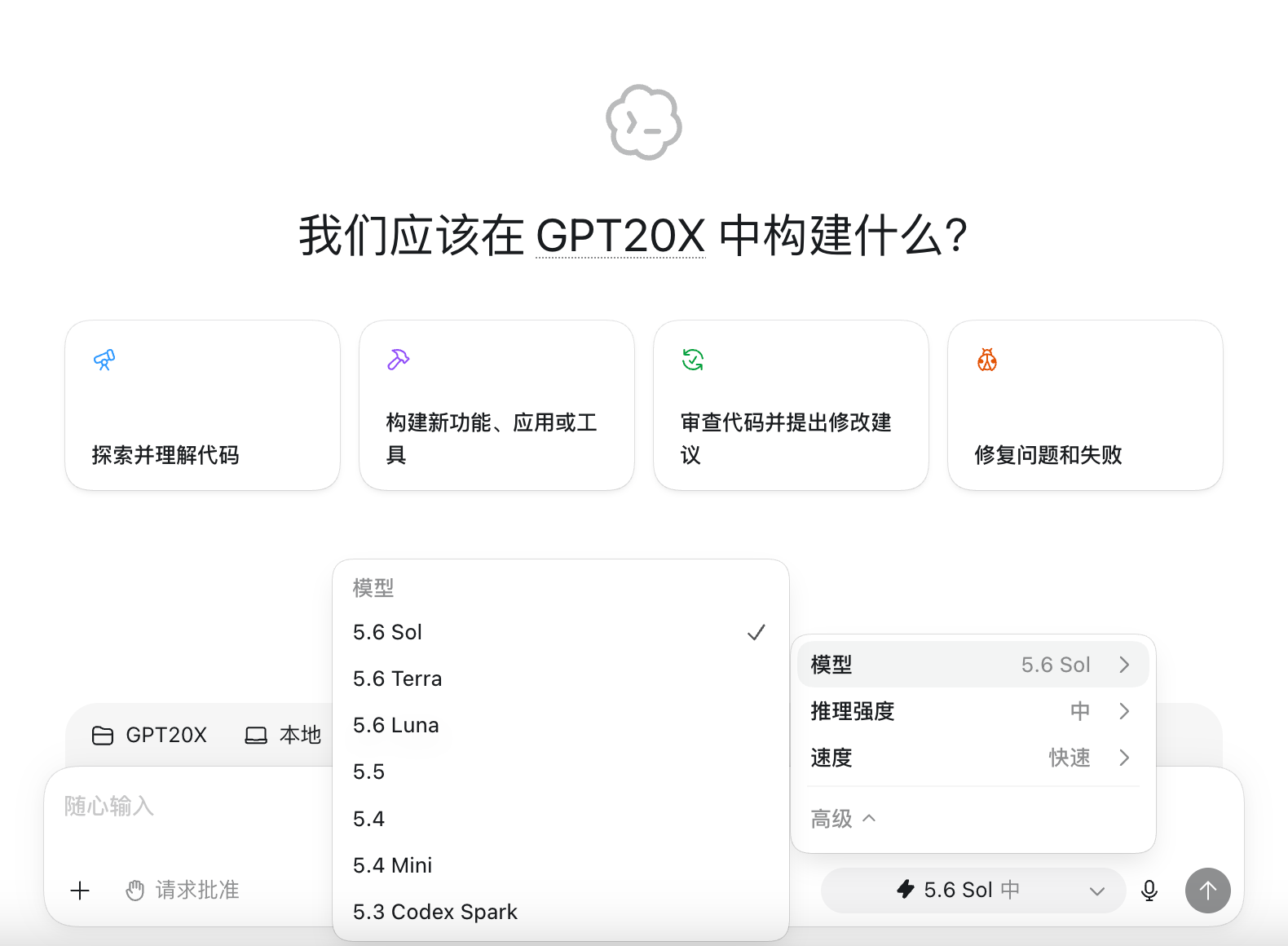Click the chevron on the 推理强度 row
This screenshot has width=1288, height=946.
pos(1125,711)
